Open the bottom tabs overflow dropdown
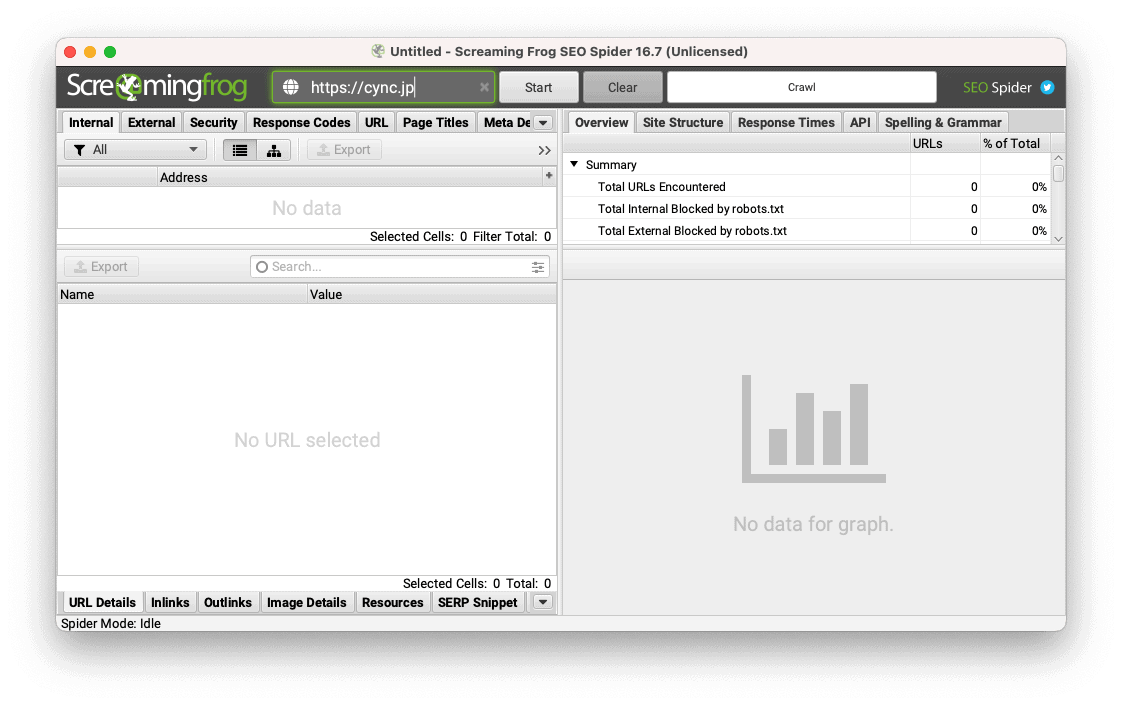This screenshot has width=1122, height=705. (542, 602)
